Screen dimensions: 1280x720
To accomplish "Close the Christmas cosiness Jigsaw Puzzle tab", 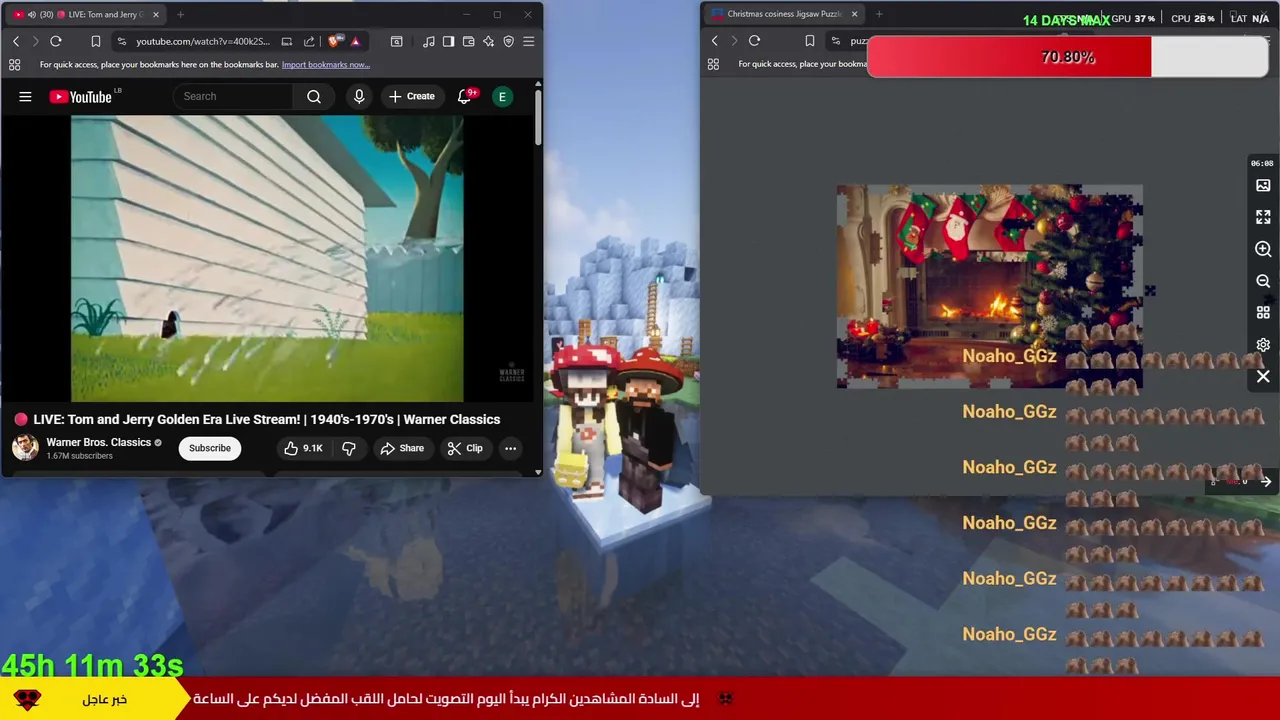I will pos(855,14).
